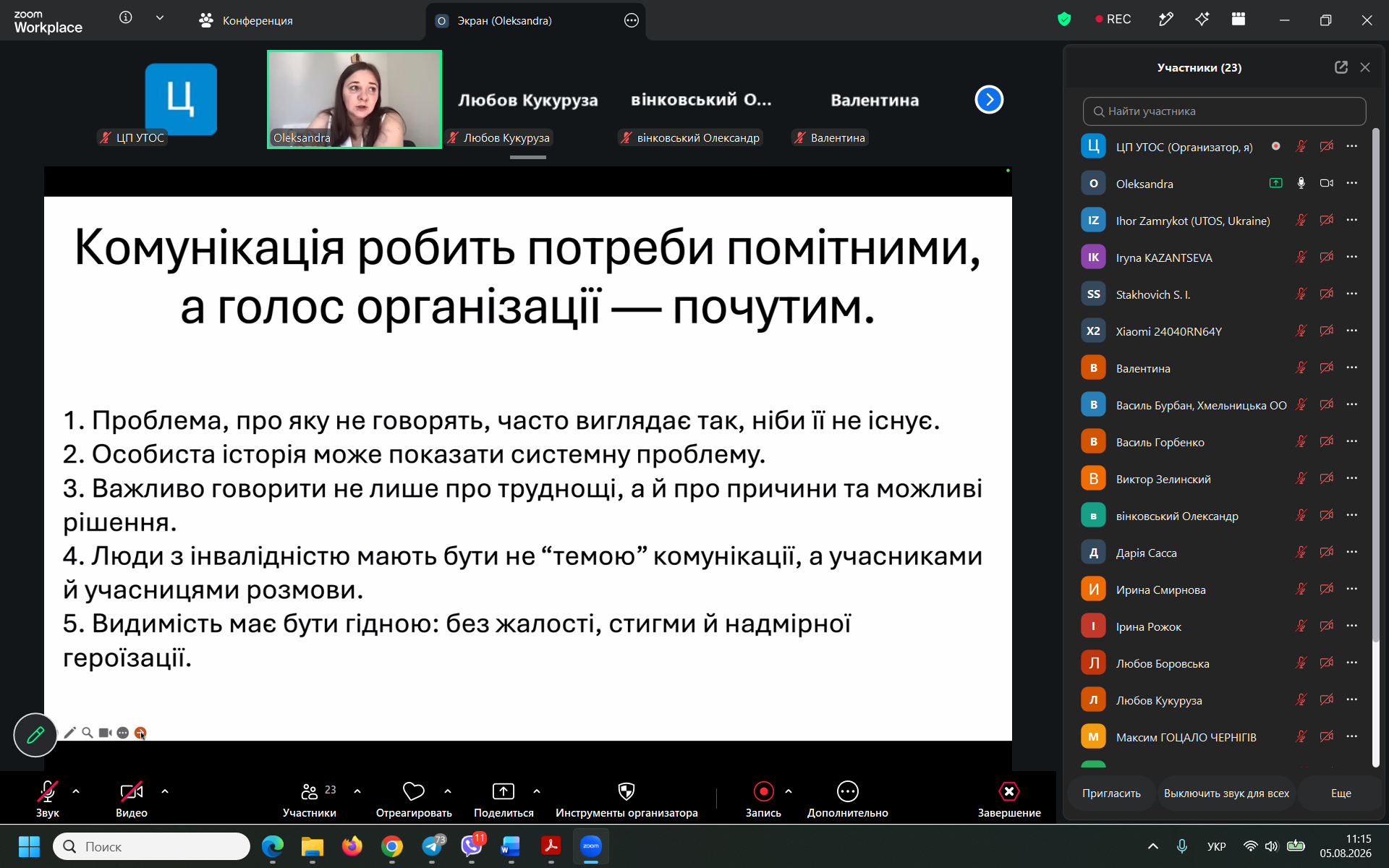1389x868 pixels.
Task: Open the meeting information icon
Action: pyautogui.click(x=126, y=18)
